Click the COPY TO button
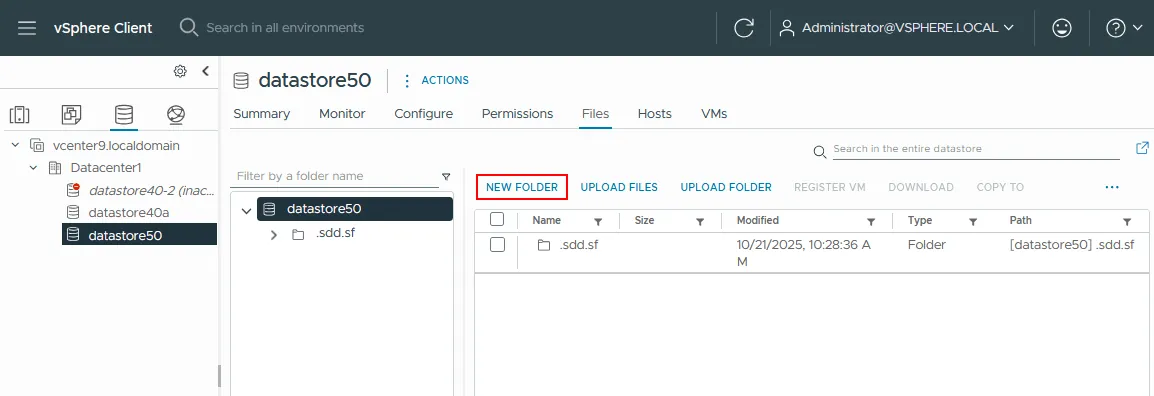Image resolution: width=1154 pixels, height=396 pixels. tap(1000, 187)
